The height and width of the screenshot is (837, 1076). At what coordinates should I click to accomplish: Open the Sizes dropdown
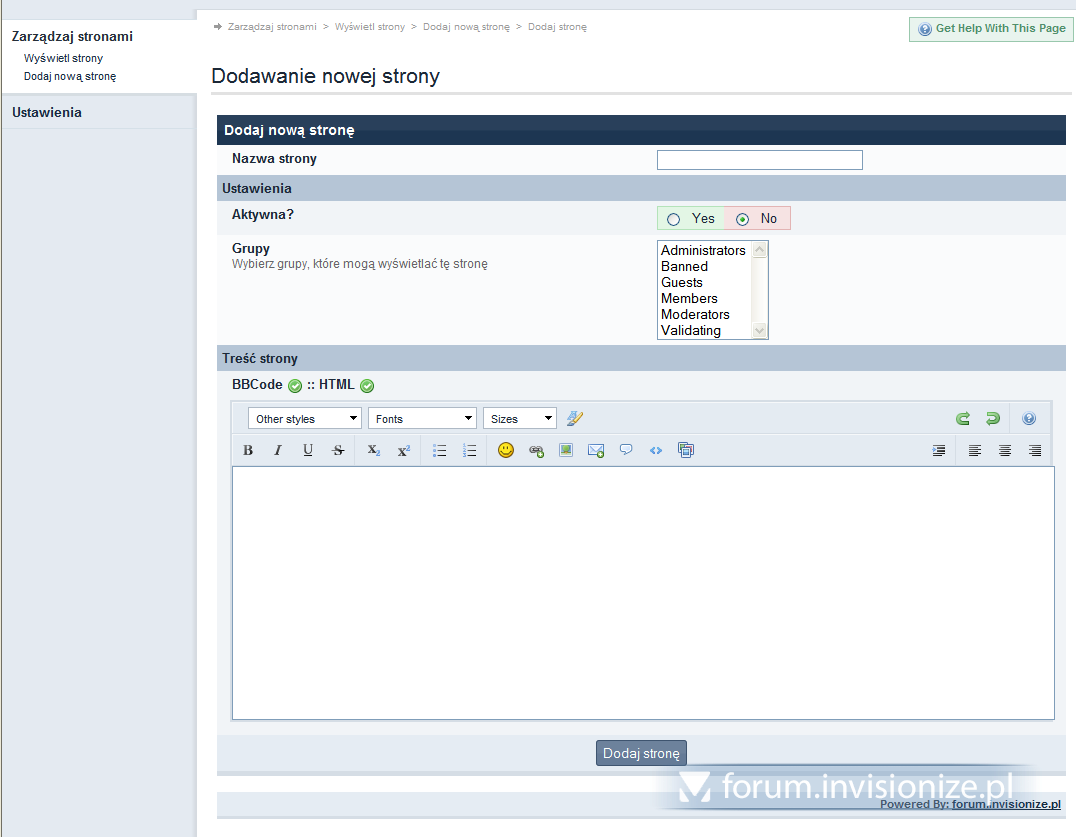click(519, 419)
